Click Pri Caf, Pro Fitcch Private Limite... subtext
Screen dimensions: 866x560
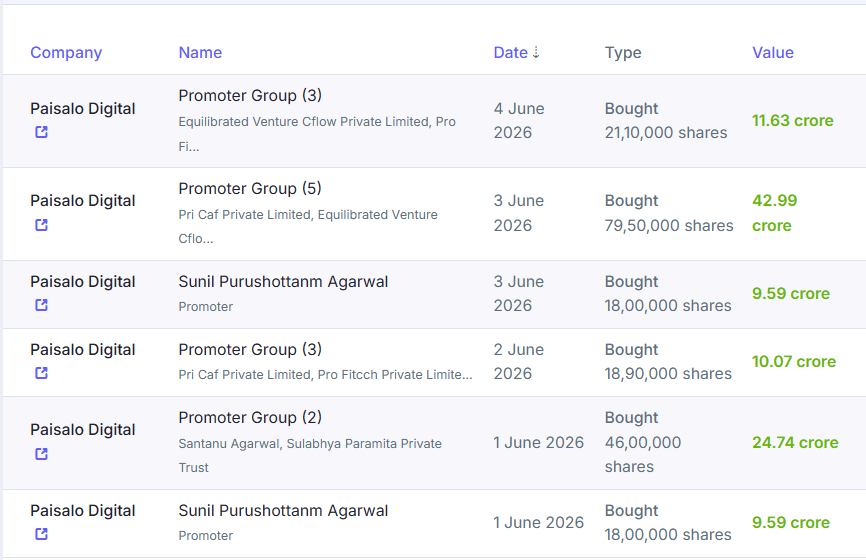[325, 374]
